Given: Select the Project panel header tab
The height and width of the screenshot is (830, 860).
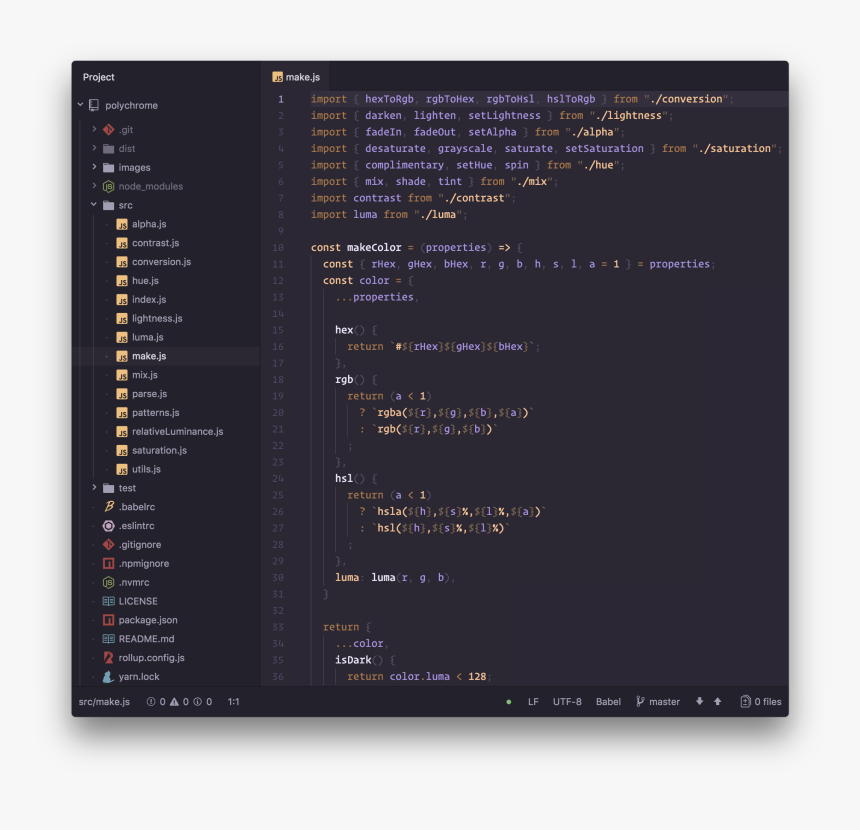Looking at the screenshot, I should click(99, 77).
